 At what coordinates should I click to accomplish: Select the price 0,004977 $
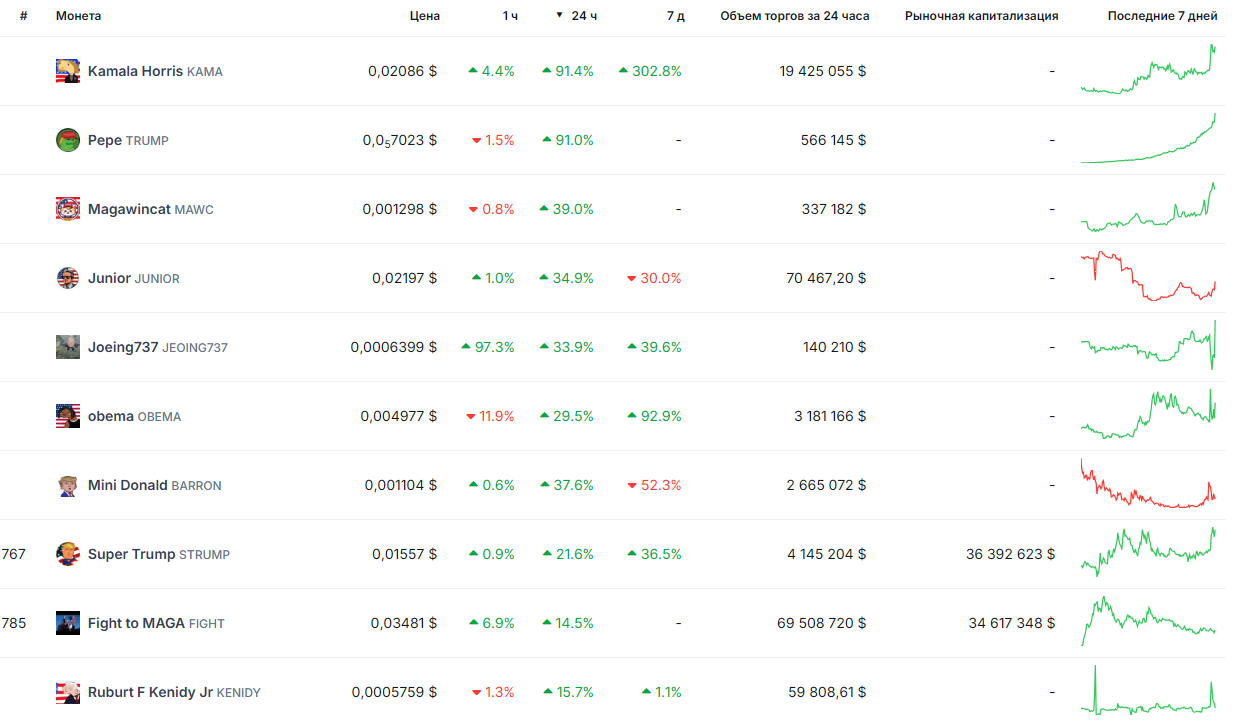pyautogui.click(x=399, y=416)
